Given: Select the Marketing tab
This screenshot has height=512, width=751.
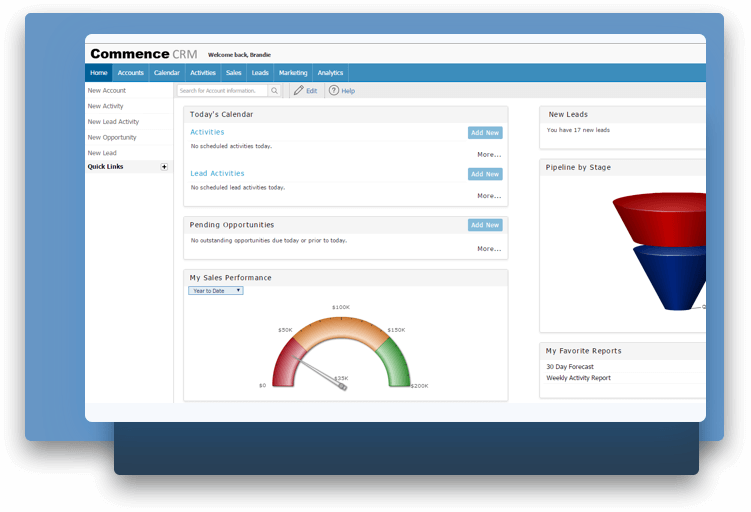Looking at the screenshot, I should pos(293,73).
